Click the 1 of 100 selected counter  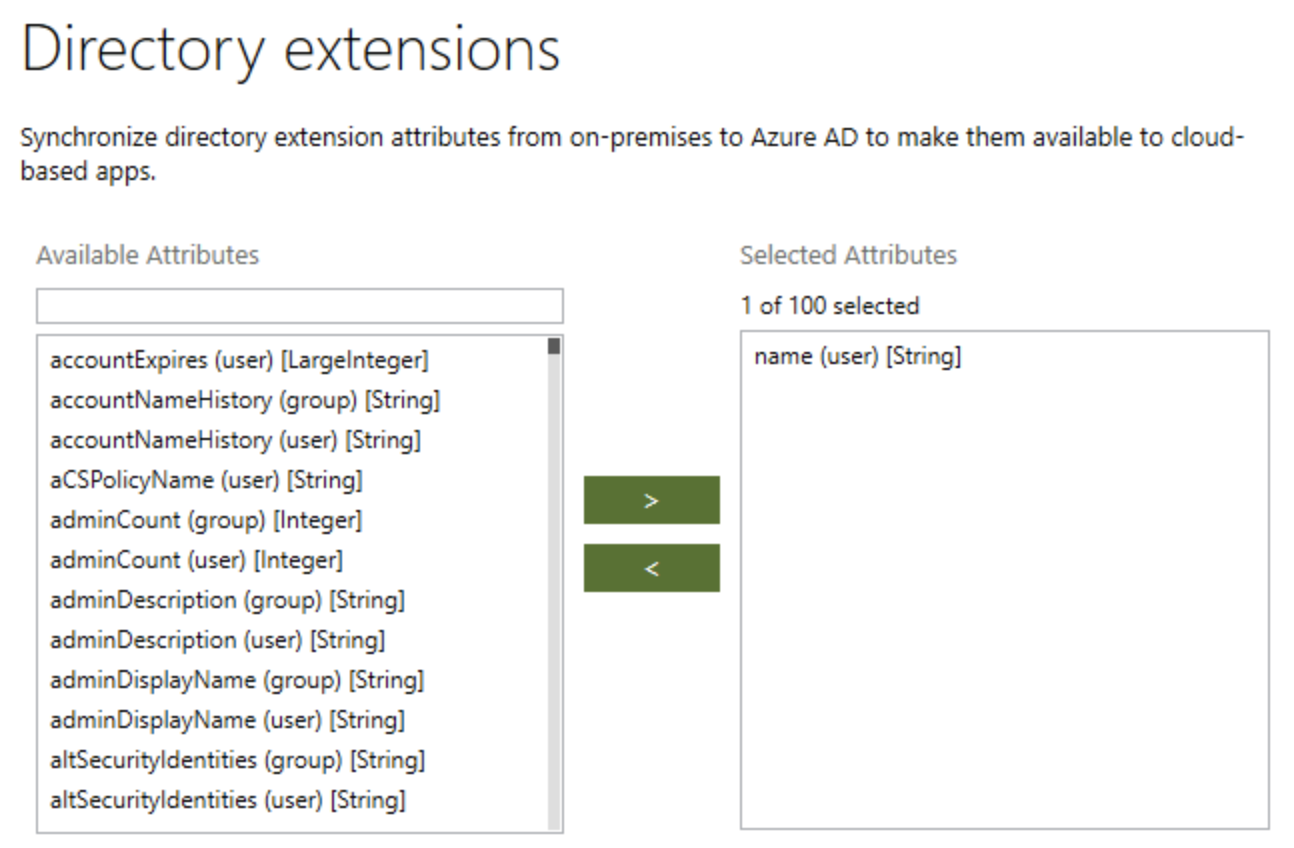coord(830,307)
